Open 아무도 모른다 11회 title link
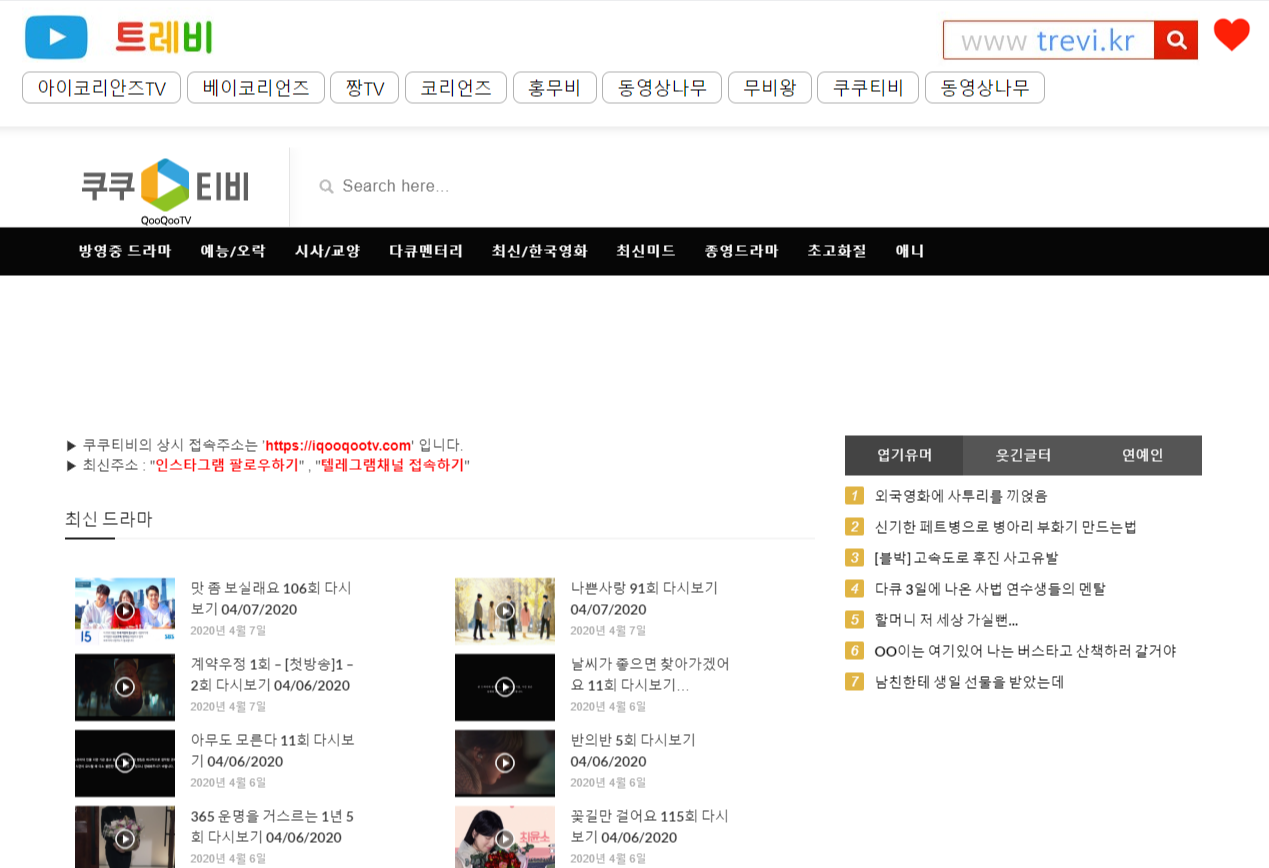Viewport: 1269px width, 868px height. click(x=272, y=750)
